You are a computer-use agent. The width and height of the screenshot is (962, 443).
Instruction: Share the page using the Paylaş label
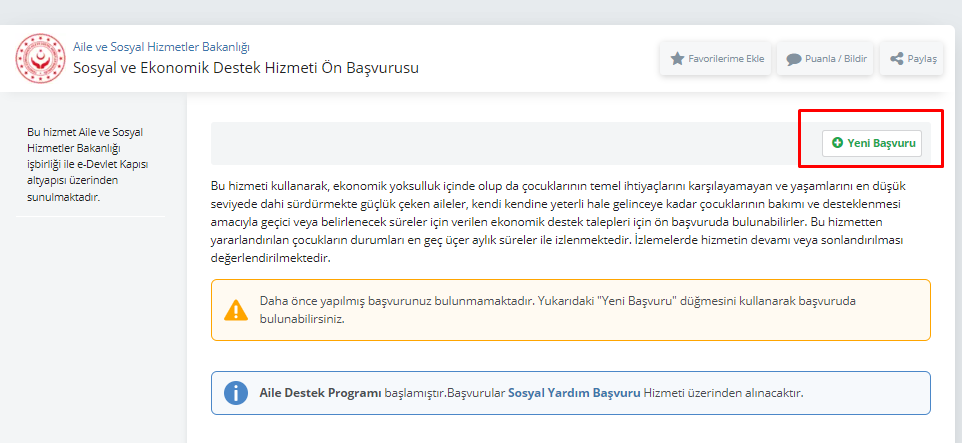pos(922,59)
